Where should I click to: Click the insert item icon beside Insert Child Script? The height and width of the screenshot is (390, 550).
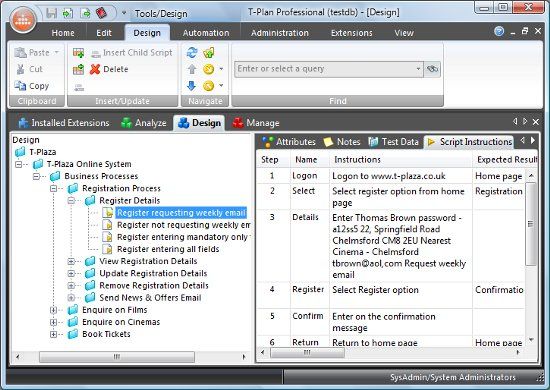tap(78, 53)
